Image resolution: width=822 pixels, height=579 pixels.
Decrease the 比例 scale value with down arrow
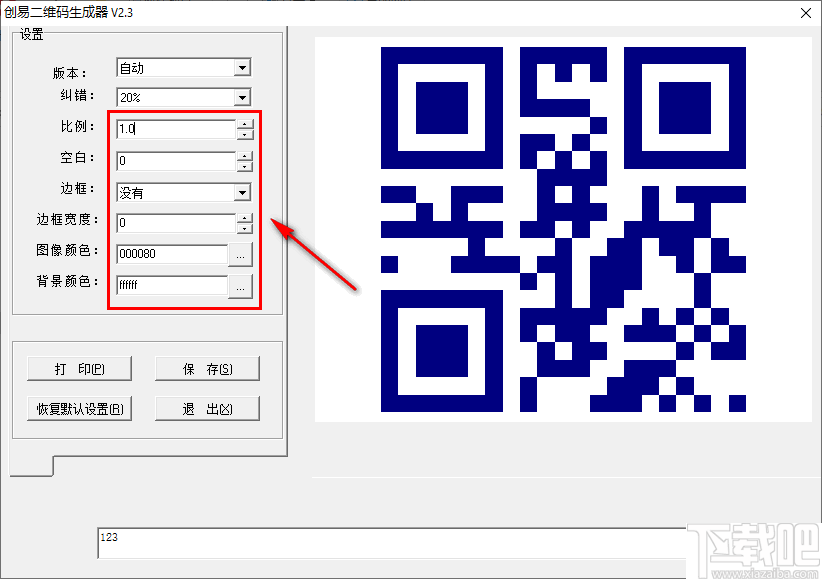pyautogui.click(x=245, y=134)
